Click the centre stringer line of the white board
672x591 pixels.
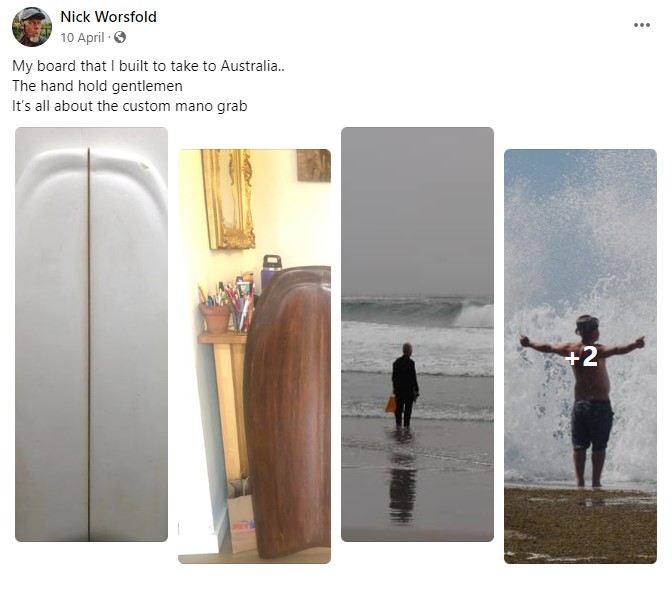pyautogui.click(x=89, y=344)
